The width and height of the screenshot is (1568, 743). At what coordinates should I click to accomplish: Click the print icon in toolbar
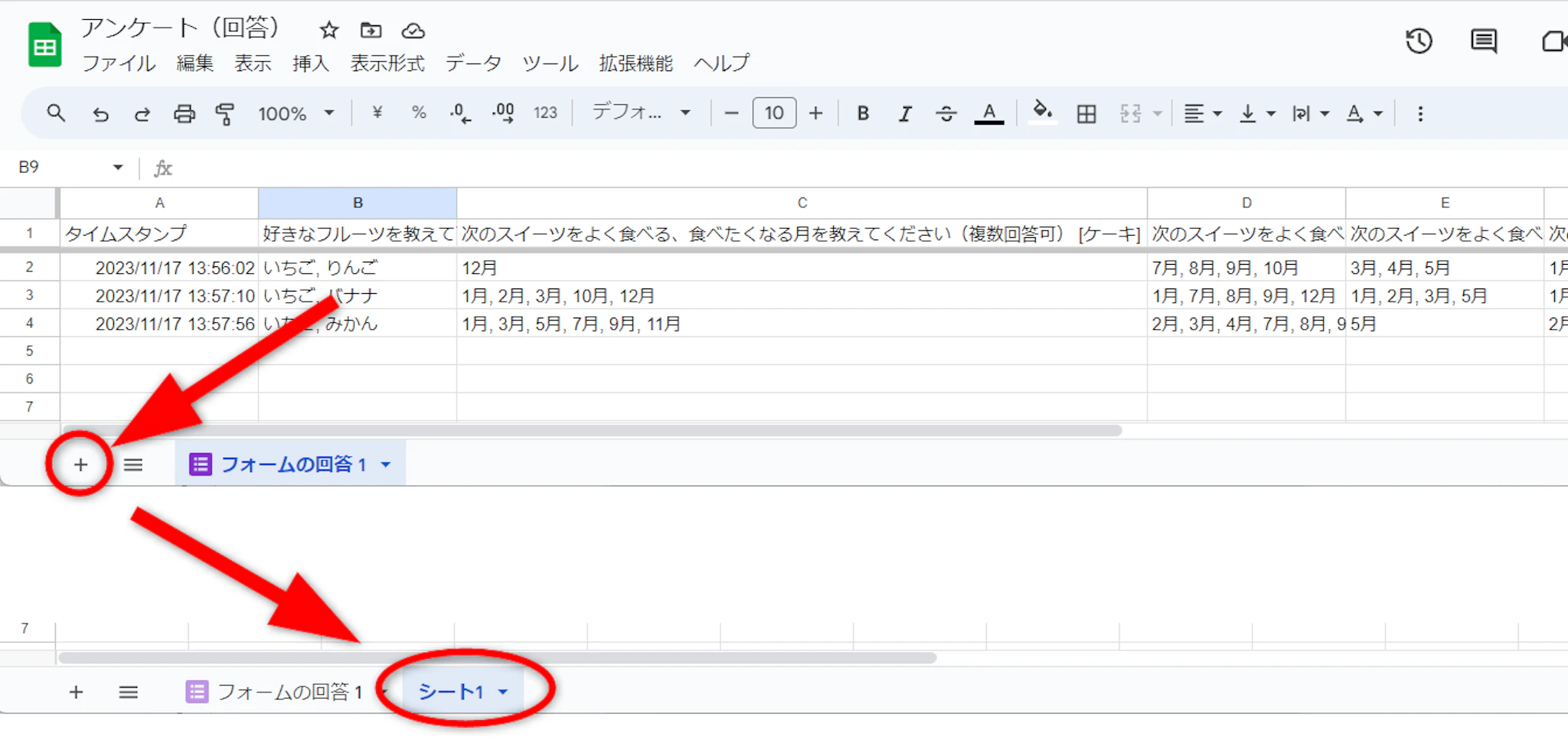pos(184,114)
